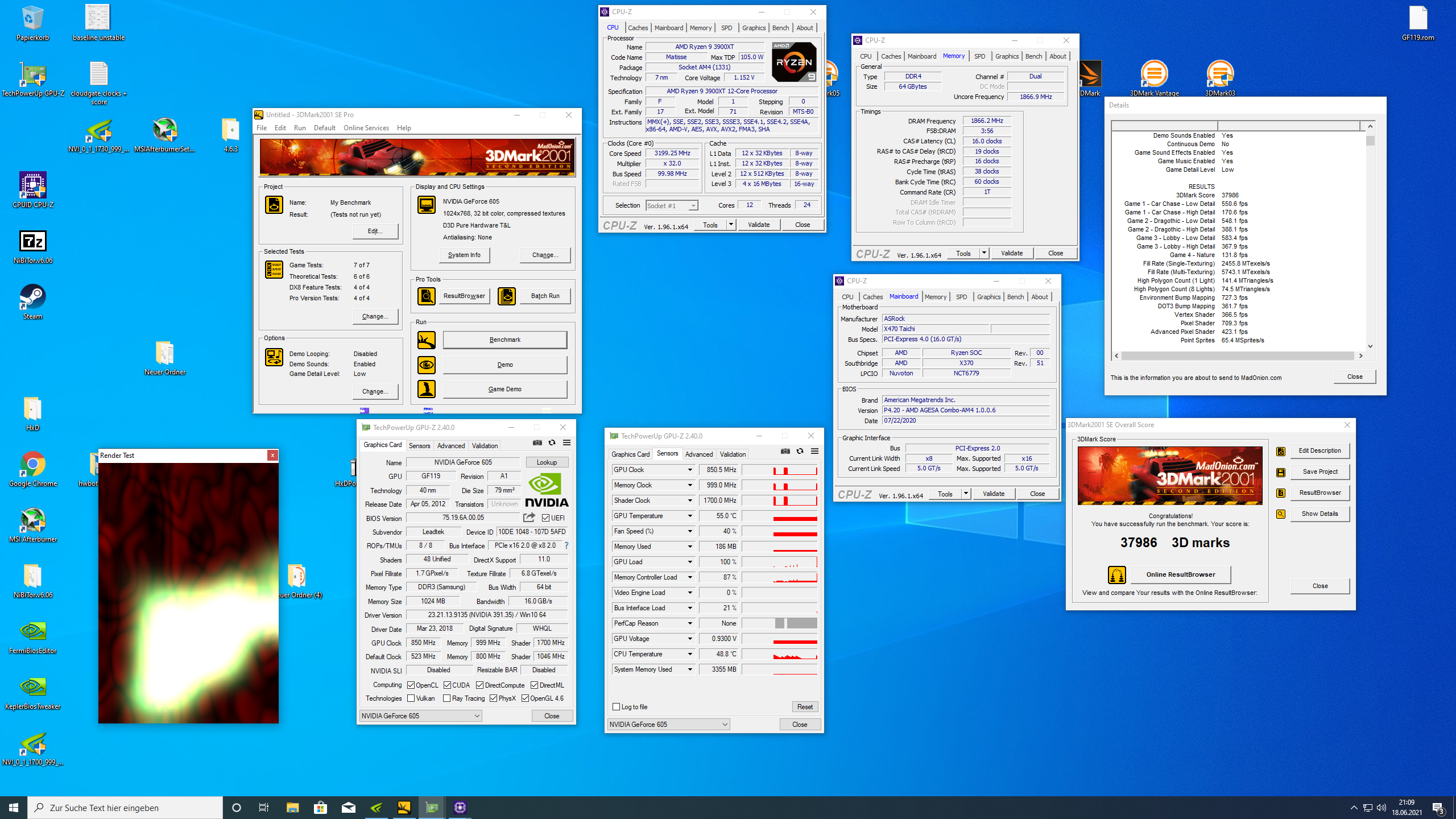1456x819 pixels.
Task: Open the 3DMark Vantage desktop icon
Action: 1154,78
